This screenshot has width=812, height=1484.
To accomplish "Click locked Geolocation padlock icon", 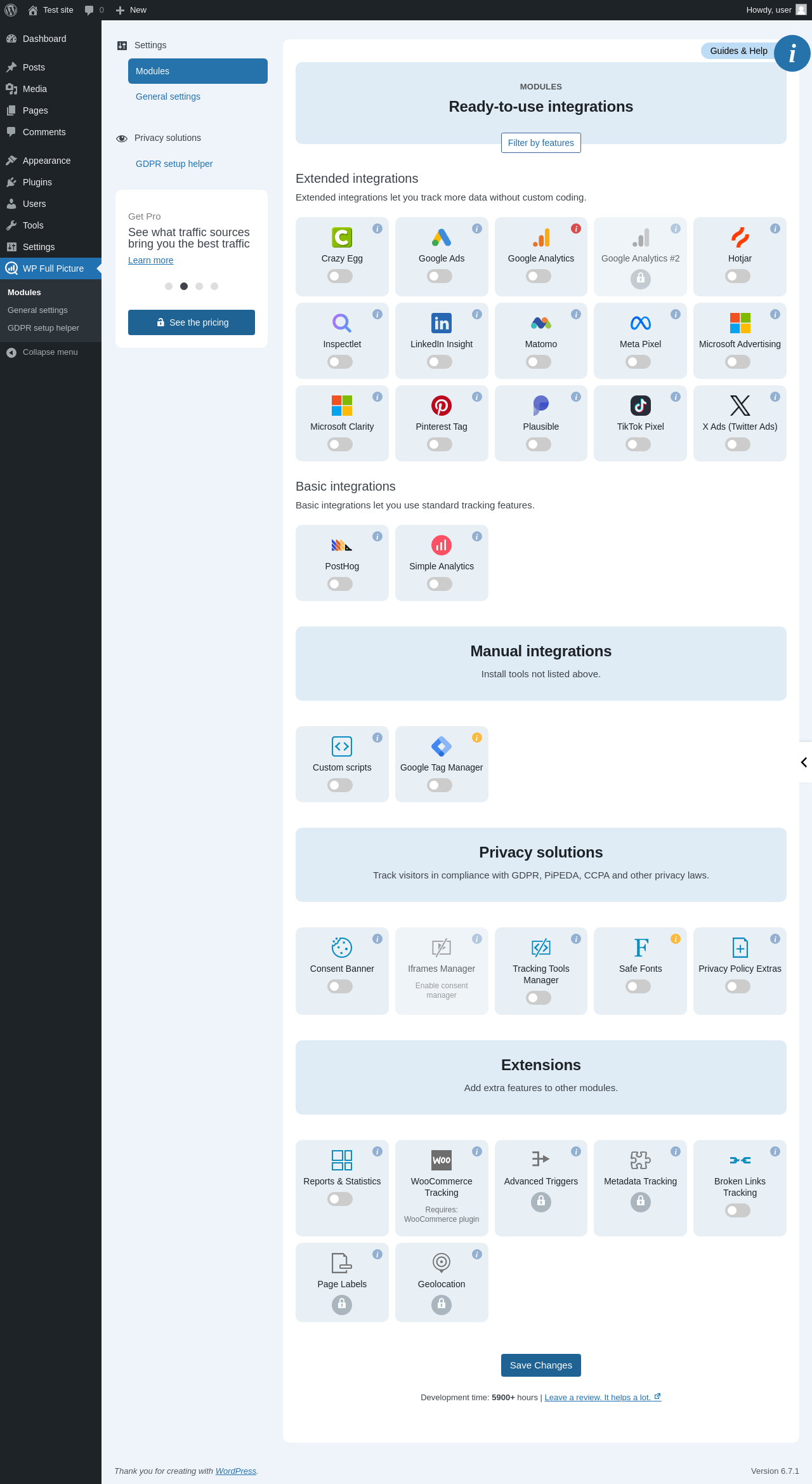I will 442,1304.
